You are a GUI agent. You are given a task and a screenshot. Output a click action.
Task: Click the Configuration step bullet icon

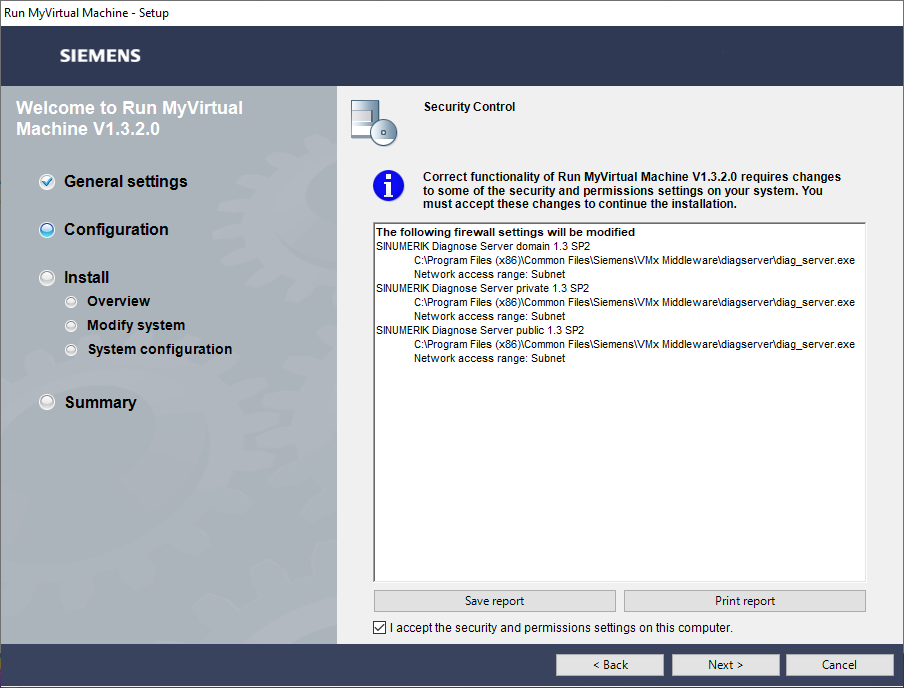coord(46,230)
